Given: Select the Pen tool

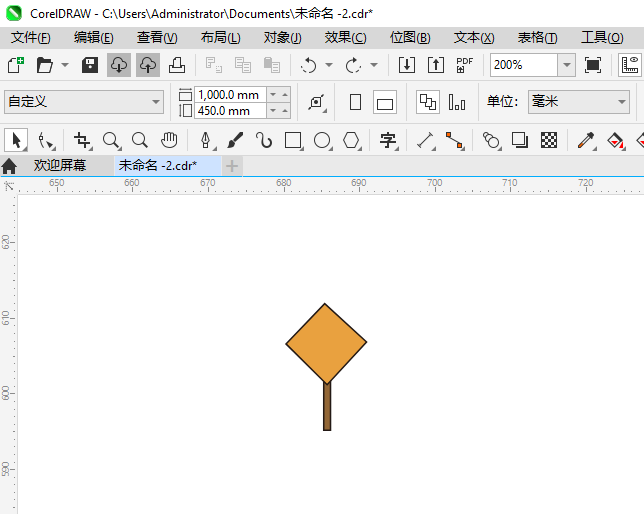Looking at the screenshot, I should [207, 141].
